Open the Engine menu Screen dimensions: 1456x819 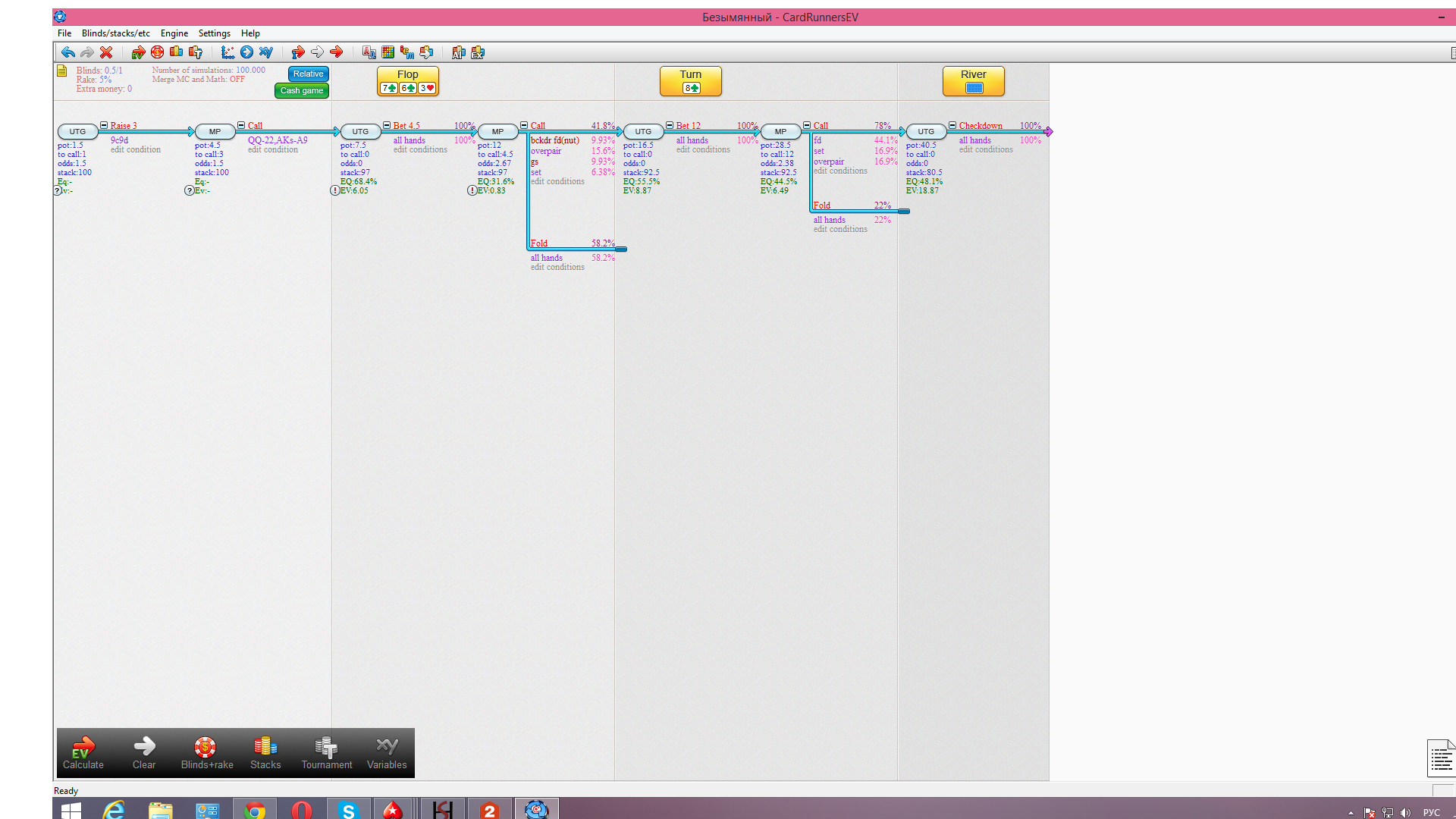(174, 33)
